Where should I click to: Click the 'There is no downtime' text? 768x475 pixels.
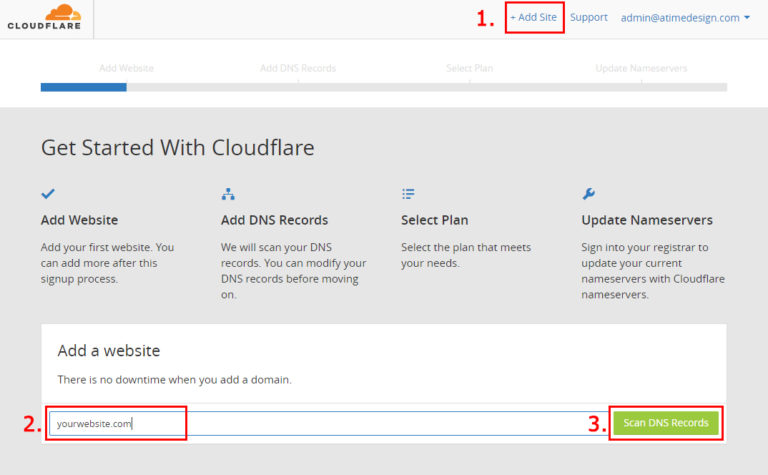point(174,380)
